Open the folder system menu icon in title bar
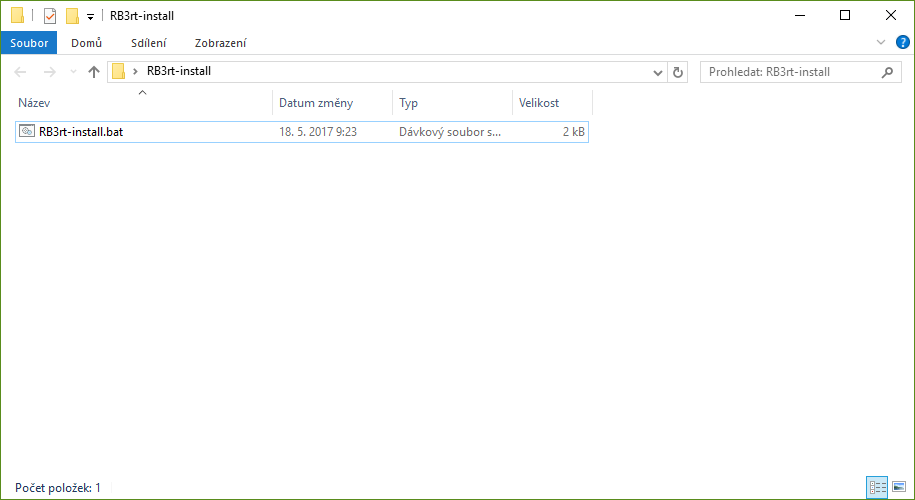The height and width of the screenshot is (500, 915). point(18,15)
